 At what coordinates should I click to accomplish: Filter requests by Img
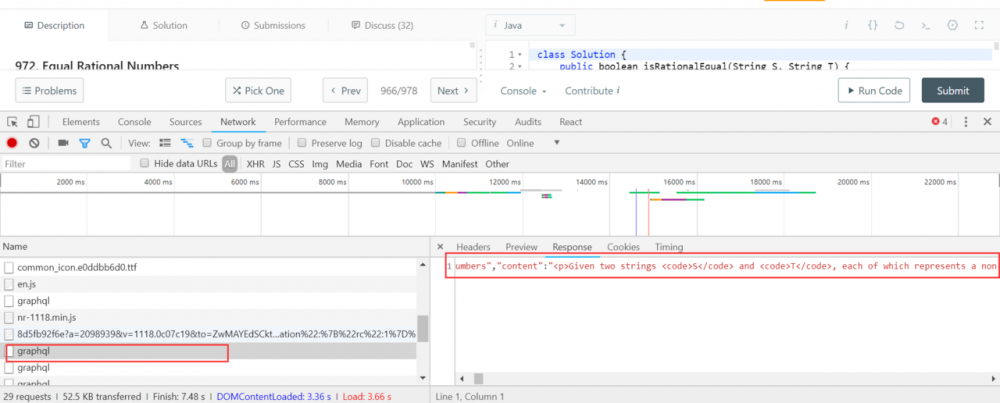pyautogui.click(x=320, y=164)
